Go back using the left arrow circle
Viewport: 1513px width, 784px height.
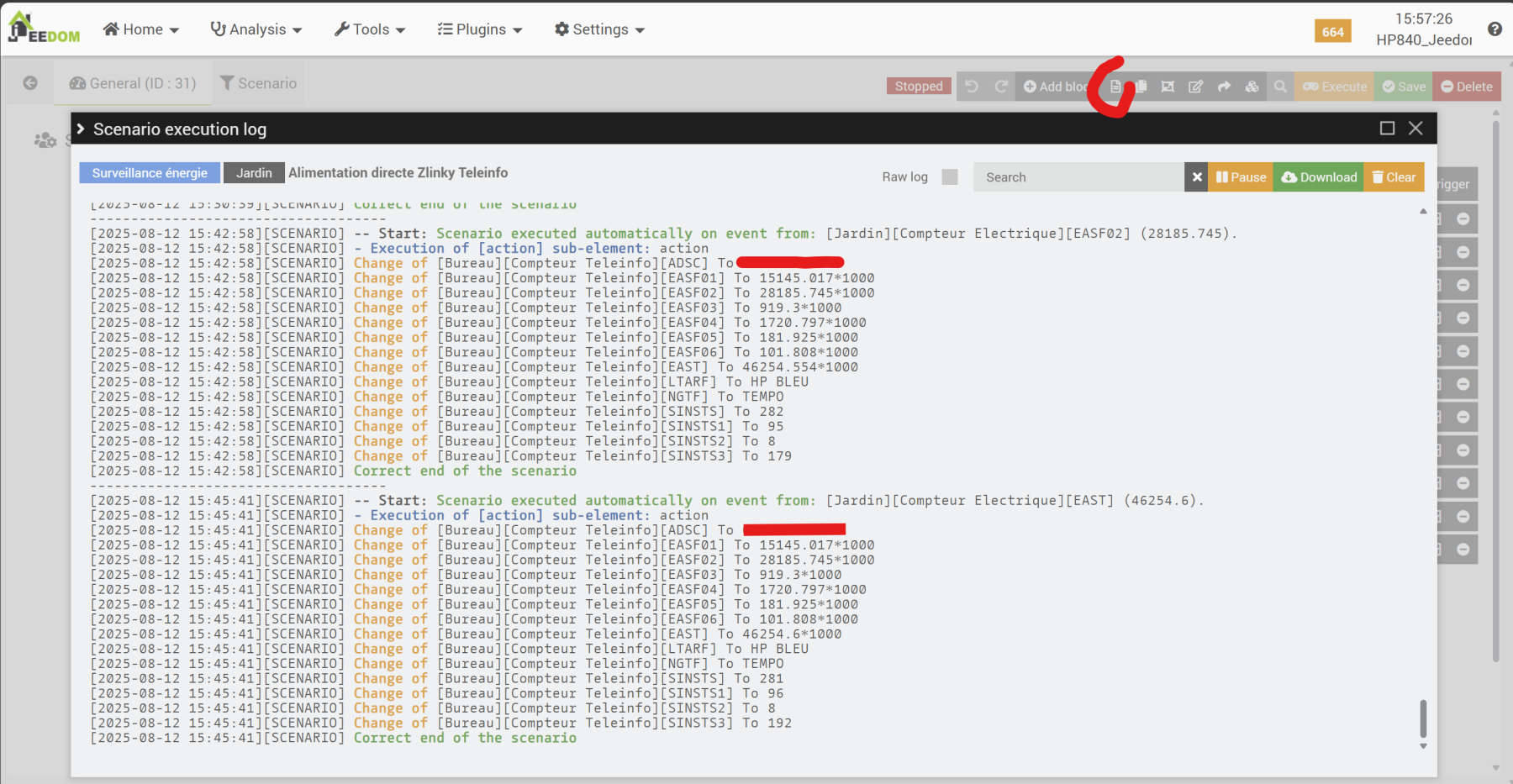(x=30, y=83)
